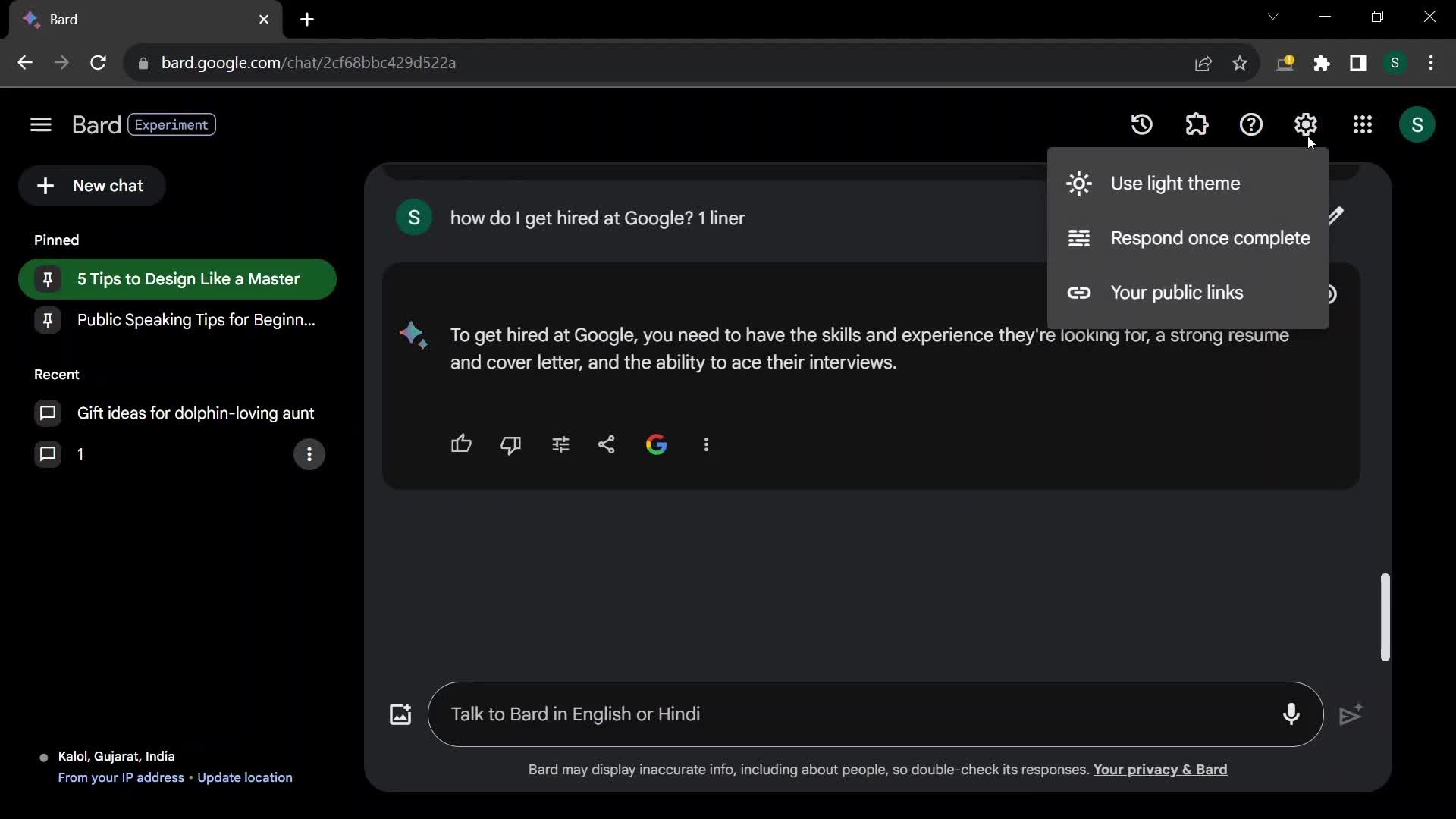Open pinned chat 5 Tips to Design Like a Master
Image resolution: width=1456 pixels, height=819 pixels.
[177, 279]
